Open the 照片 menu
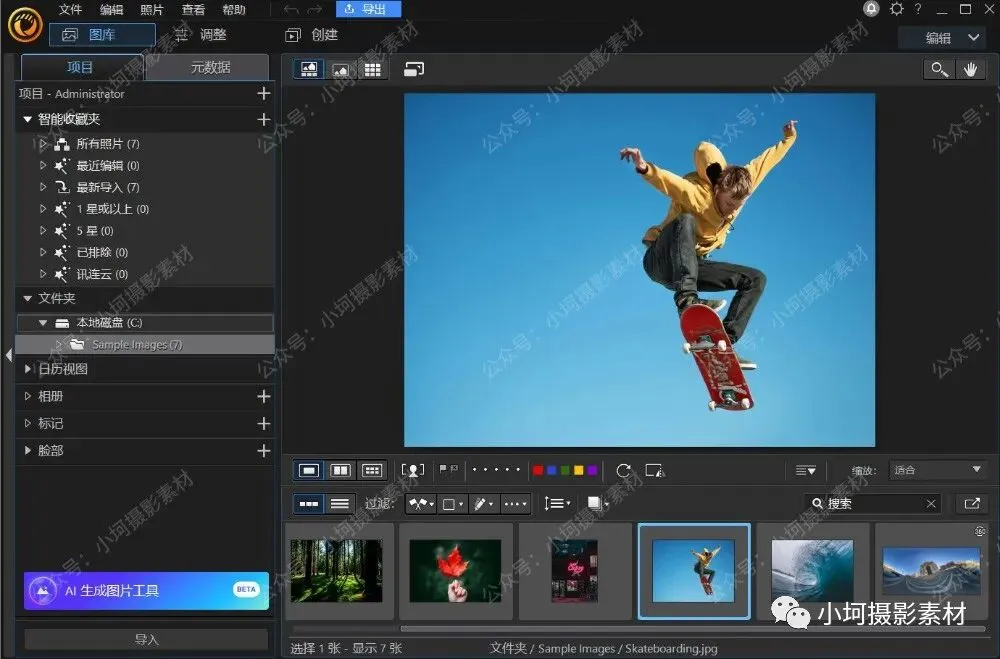This screenshot has height=659, width=1000. coord(152,10)
